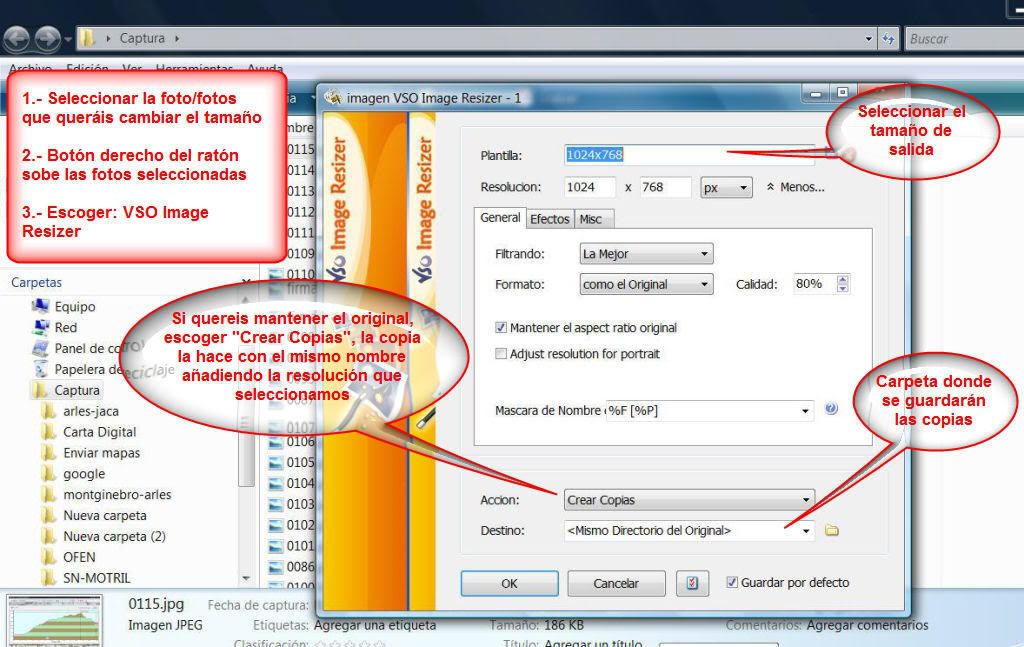Click Captura in the address bar path

(x=142, y=39)
